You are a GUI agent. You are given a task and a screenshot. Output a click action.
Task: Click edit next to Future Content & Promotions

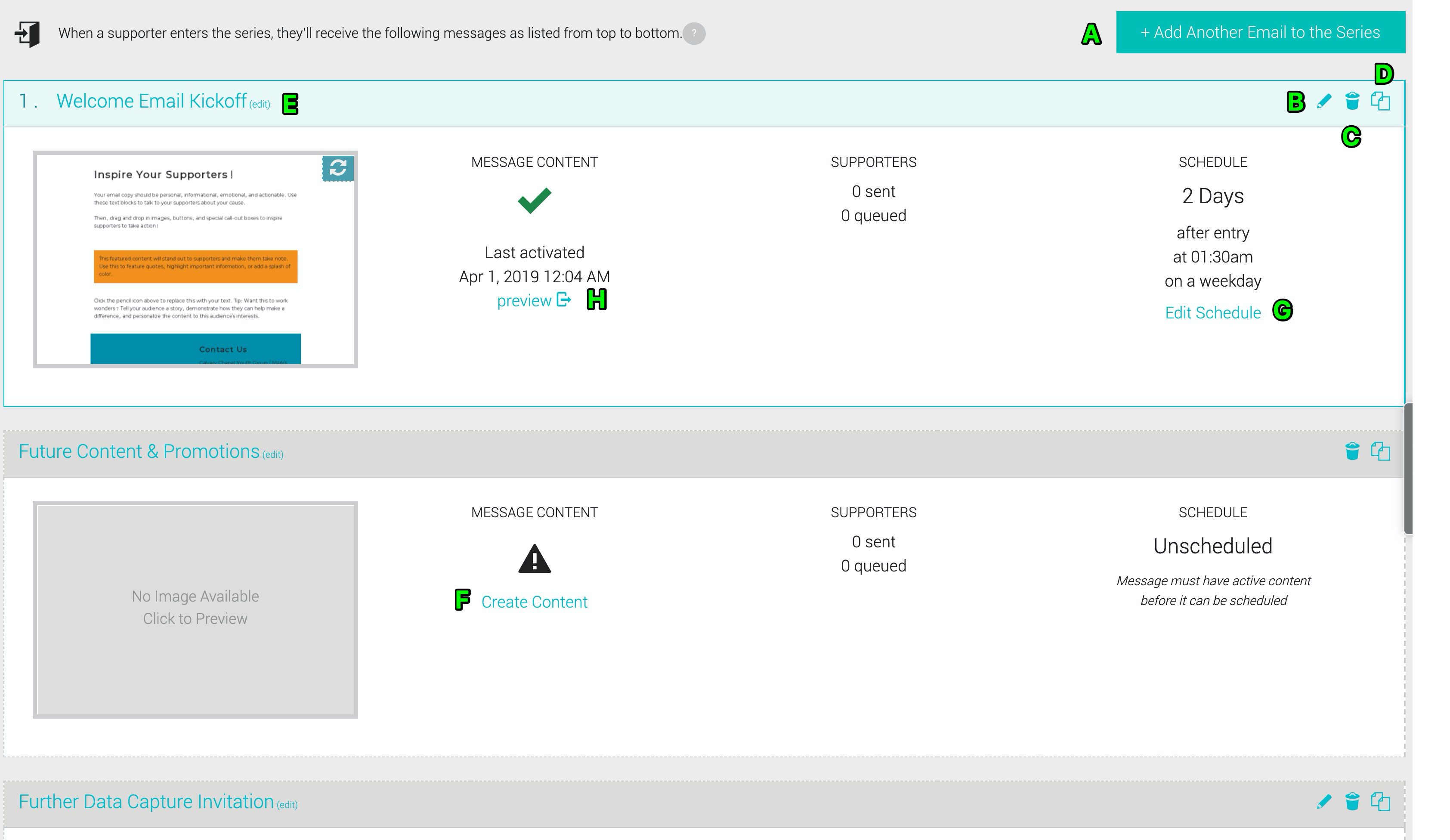click(273, 454)
